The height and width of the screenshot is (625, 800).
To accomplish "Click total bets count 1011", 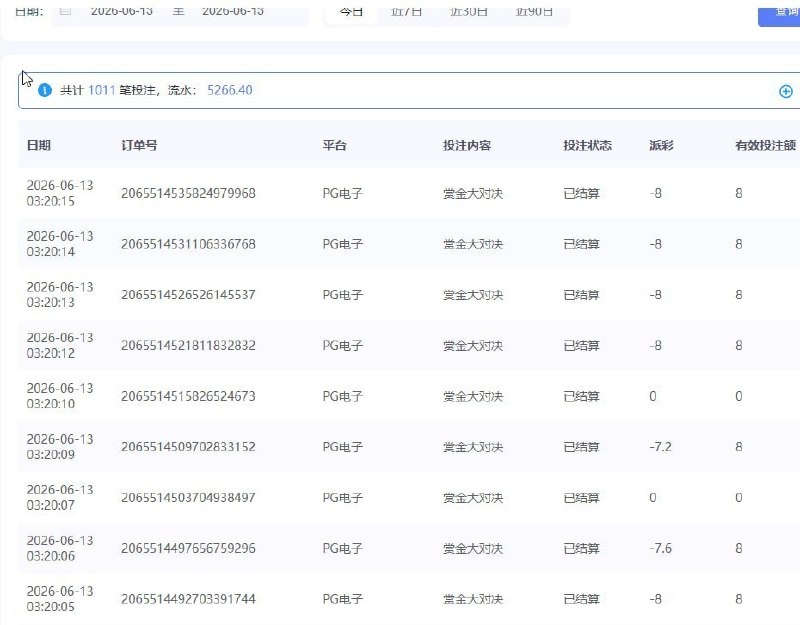I will tap(102, 90).
